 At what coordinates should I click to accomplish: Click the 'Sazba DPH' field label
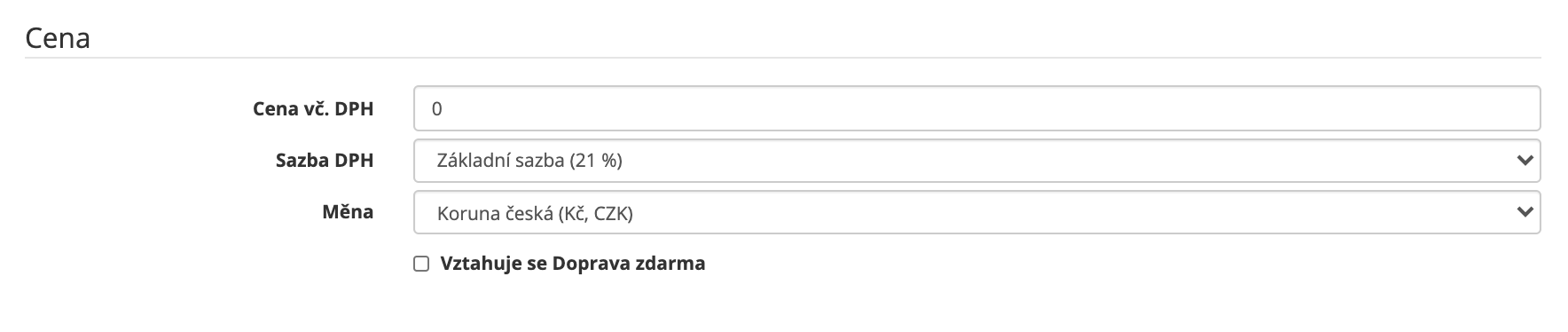point(325,161)
